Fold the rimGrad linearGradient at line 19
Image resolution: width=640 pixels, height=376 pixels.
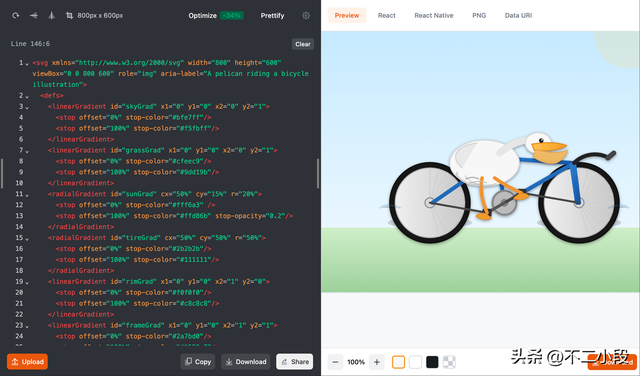[x=27, y=282]
